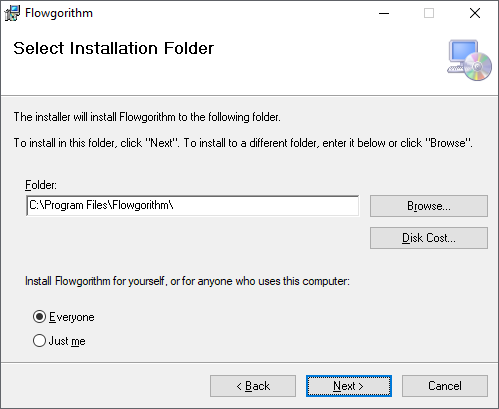Continue with the Next button

(x=349, y=386)
